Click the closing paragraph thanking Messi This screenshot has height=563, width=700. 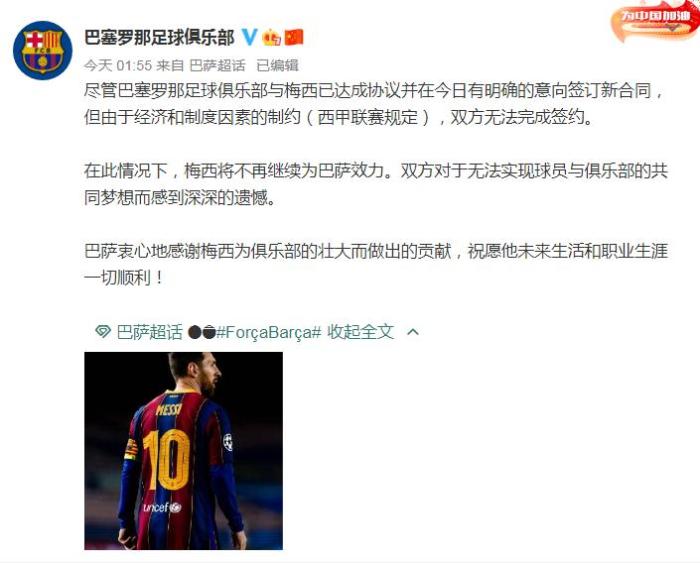click(x=375, y=264)
